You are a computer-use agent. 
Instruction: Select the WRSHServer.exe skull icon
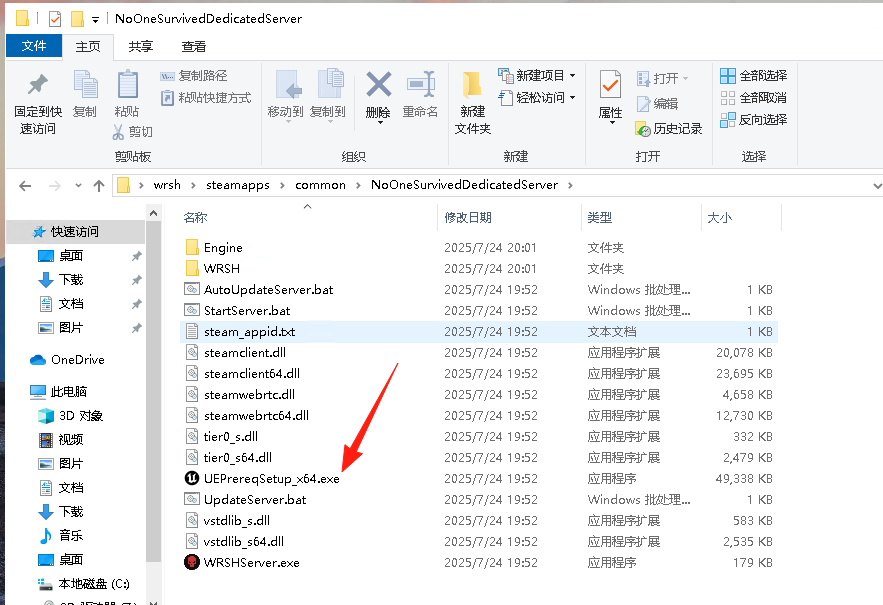(x=192, y=562)
